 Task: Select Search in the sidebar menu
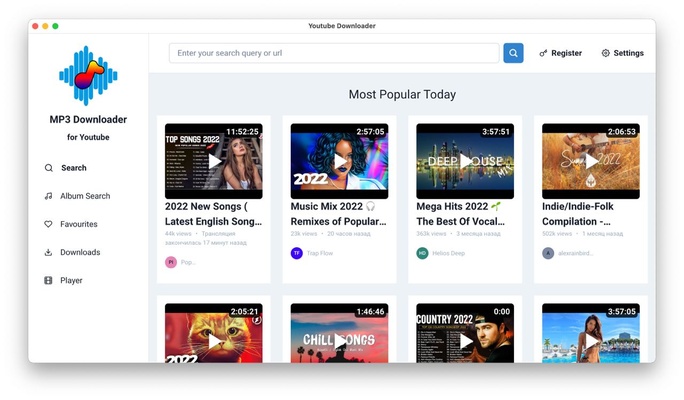tap(74, 168)
